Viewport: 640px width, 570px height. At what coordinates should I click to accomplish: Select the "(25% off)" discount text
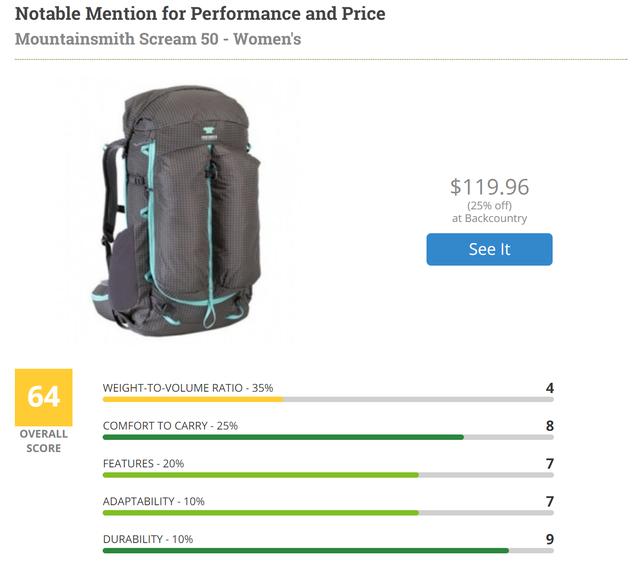pyautogui.click(x=489, y=206)
